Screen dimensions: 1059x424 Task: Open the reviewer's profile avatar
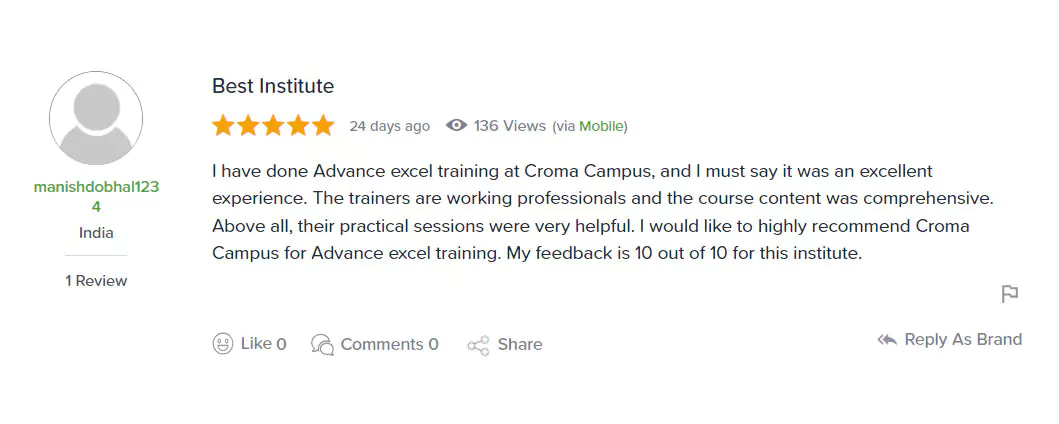96,118
